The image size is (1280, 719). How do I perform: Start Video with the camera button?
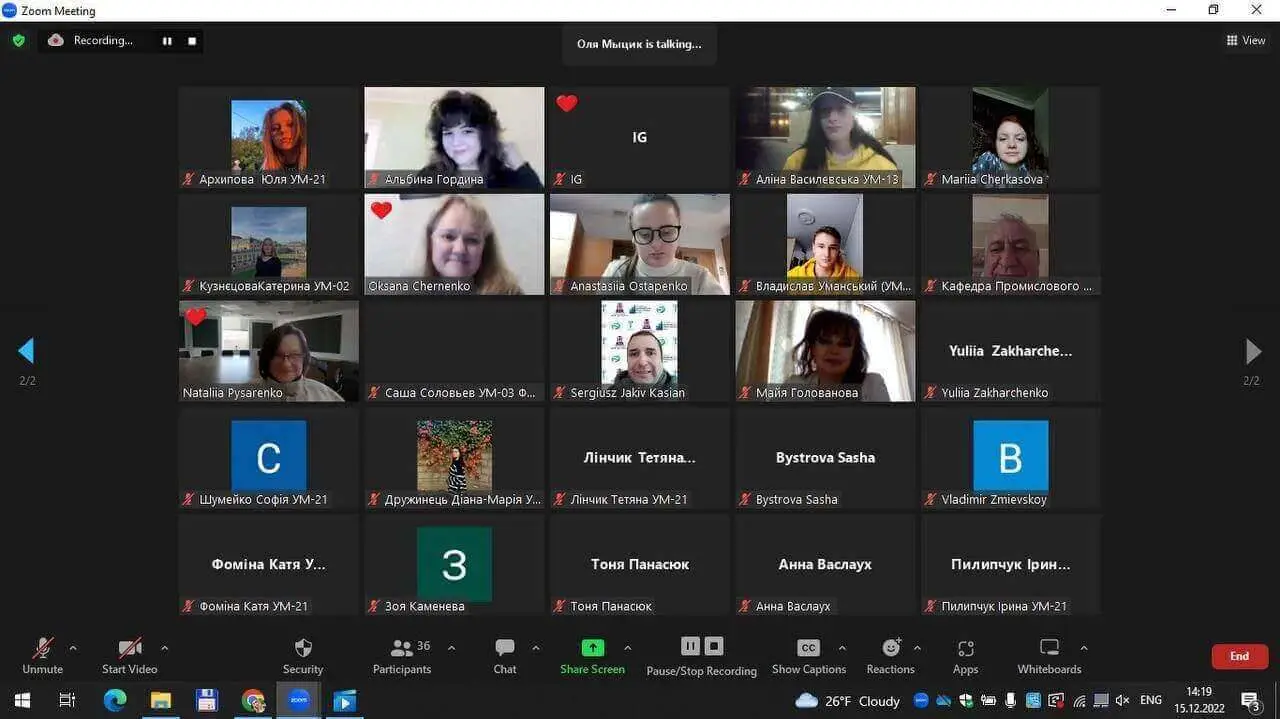130,655
